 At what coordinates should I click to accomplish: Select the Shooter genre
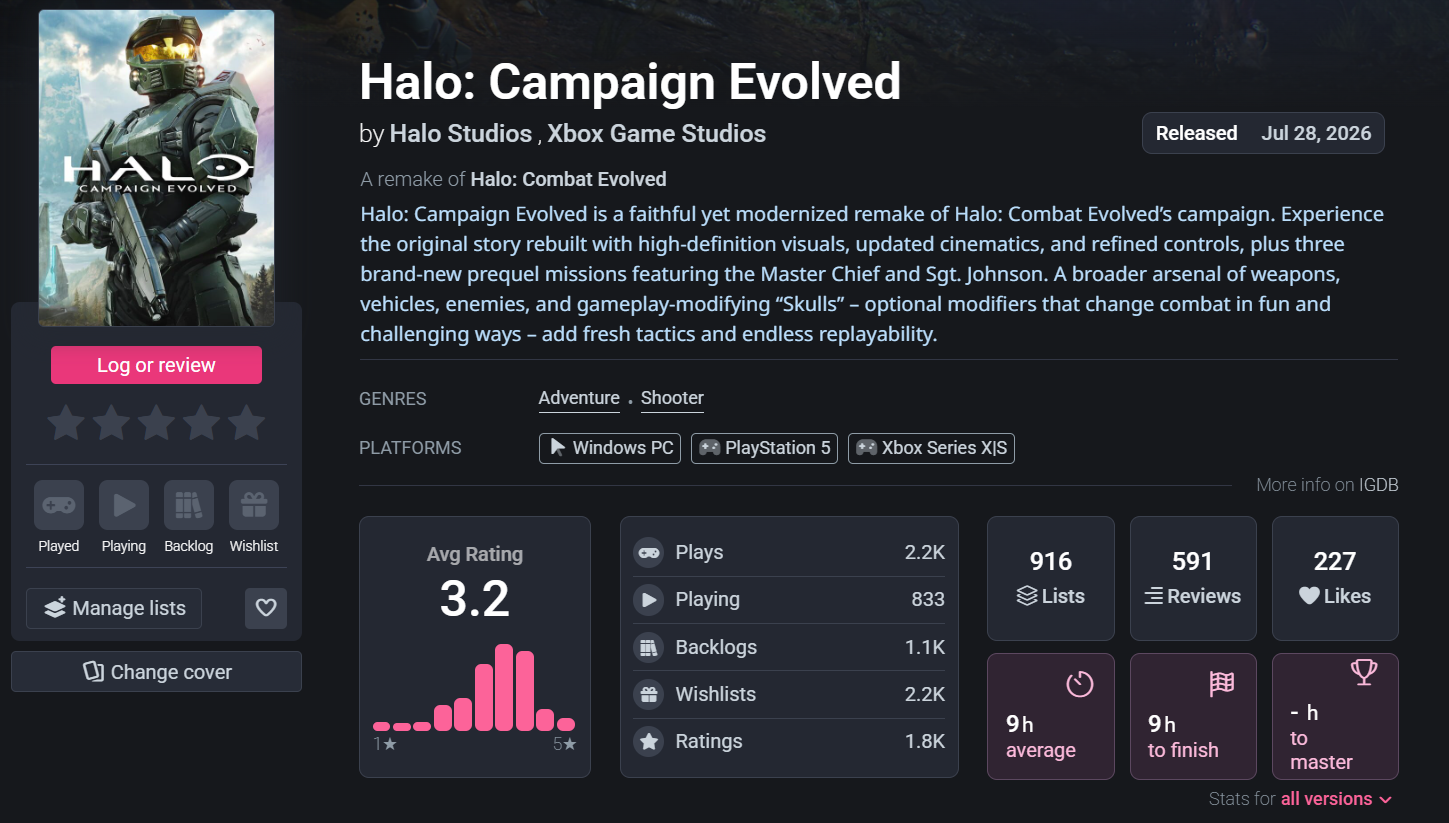pyautogui.click(x=672, y=398)
